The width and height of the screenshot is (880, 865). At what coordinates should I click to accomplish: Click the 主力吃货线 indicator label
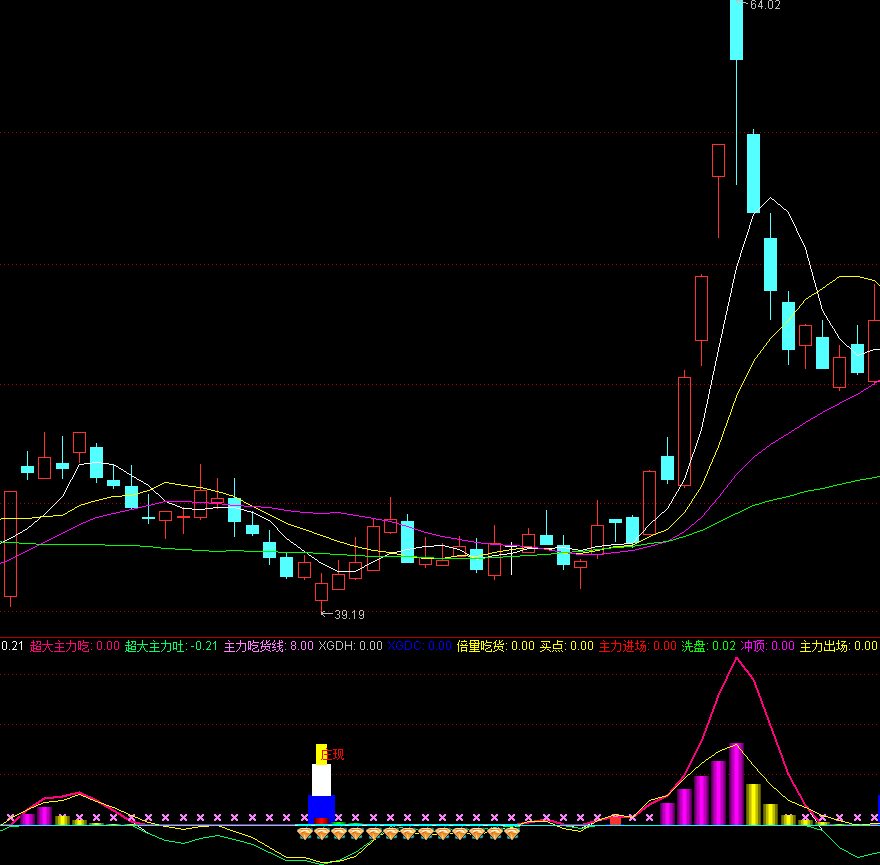255,647
